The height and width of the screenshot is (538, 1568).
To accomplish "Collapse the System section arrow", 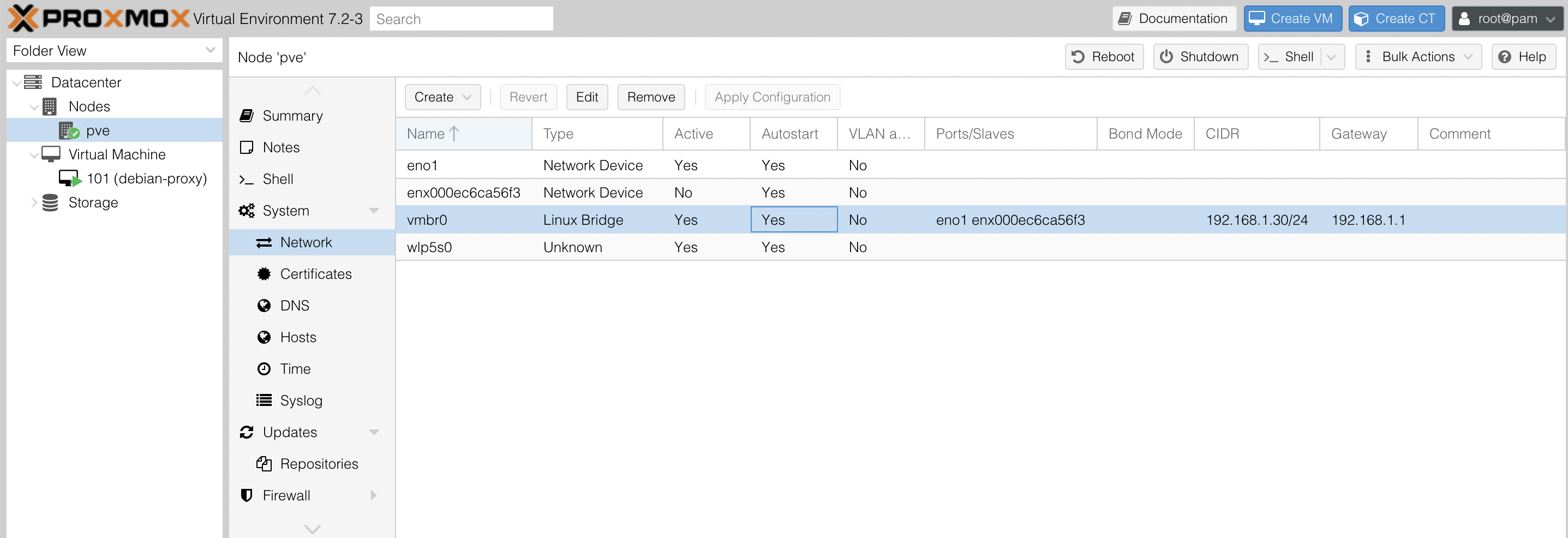I will point(374,211).
